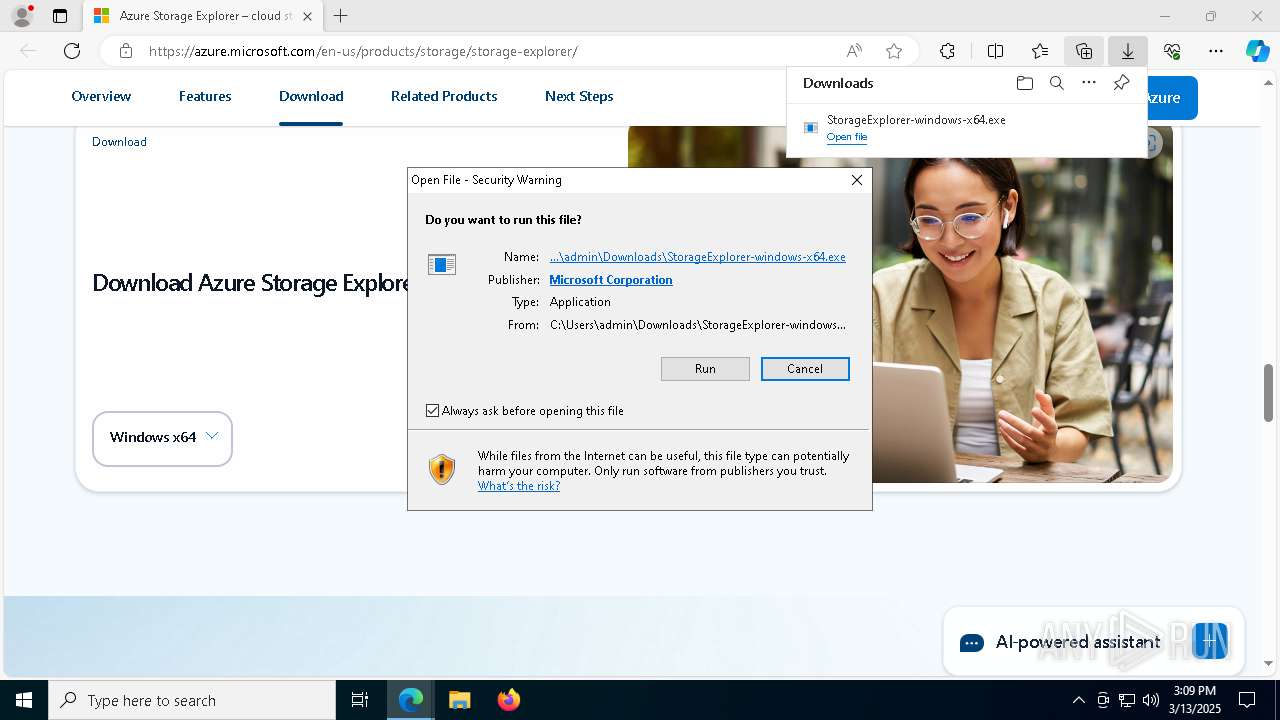Click the Open file link

(x=847, y=137)
